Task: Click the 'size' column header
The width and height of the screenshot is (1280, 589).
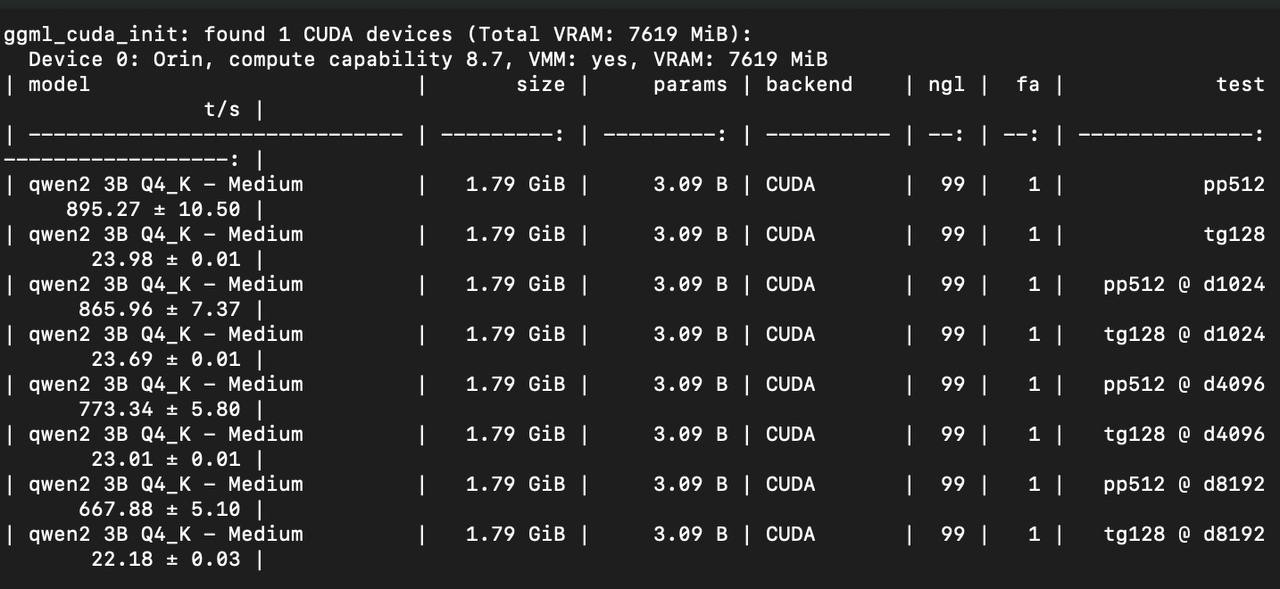Action: tap(540, 85)
